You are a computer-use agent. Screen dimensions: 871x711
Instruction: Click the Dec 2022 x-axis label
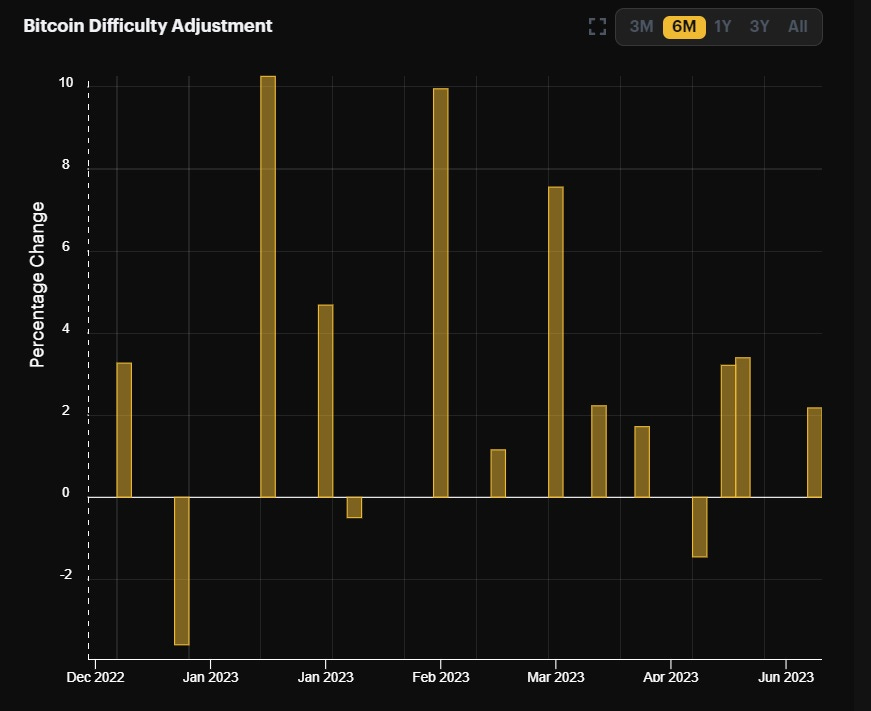coord(95,677)
